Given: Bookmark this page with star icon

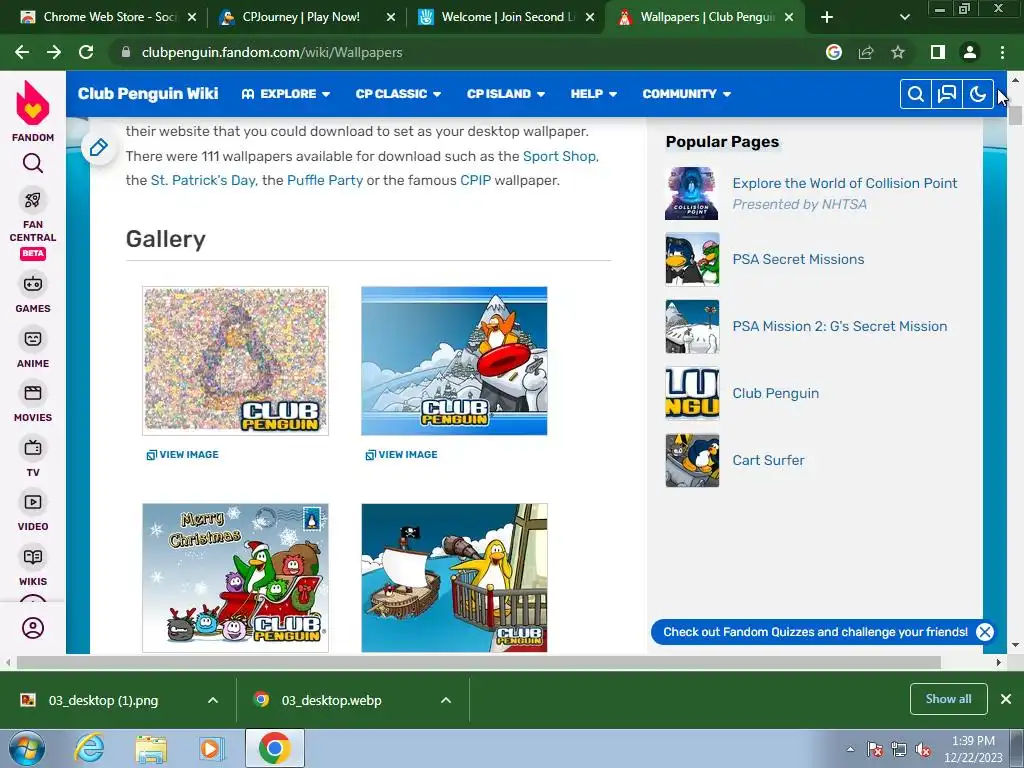Looking at the screenshot, I should coord(898,52).
